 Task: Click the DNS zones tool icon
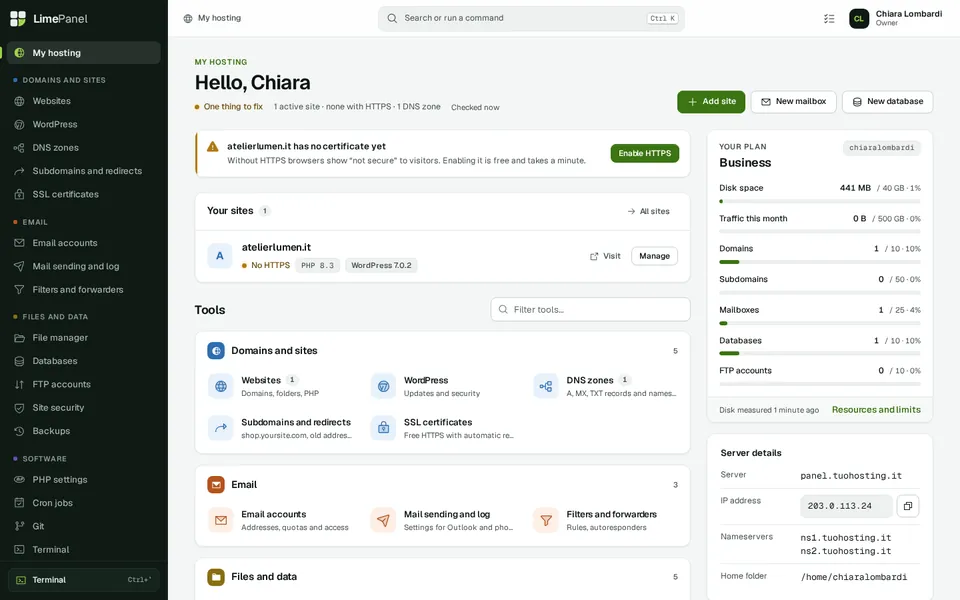click(x=546, y=386)
